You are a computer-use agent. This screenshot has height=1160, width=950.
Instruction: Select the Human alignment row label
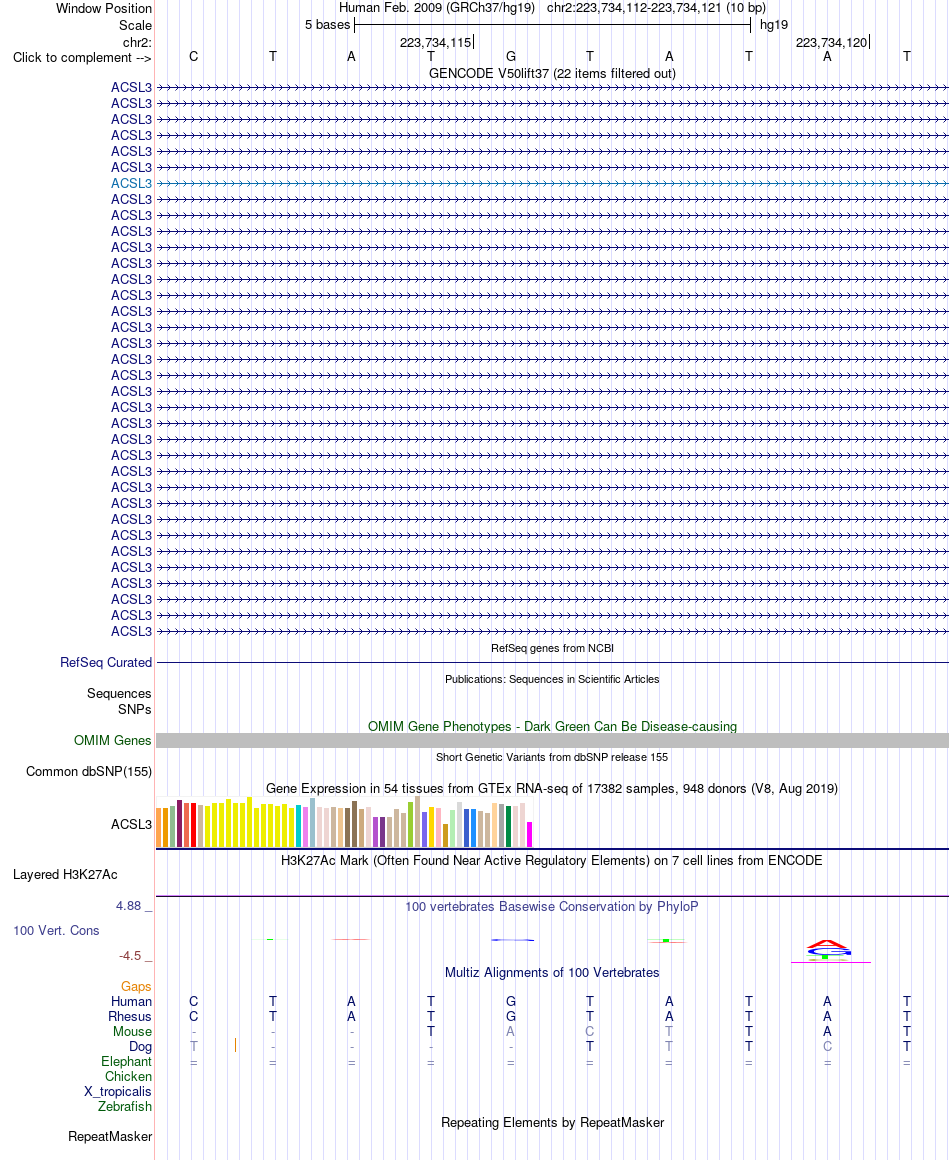(132, 1002)
